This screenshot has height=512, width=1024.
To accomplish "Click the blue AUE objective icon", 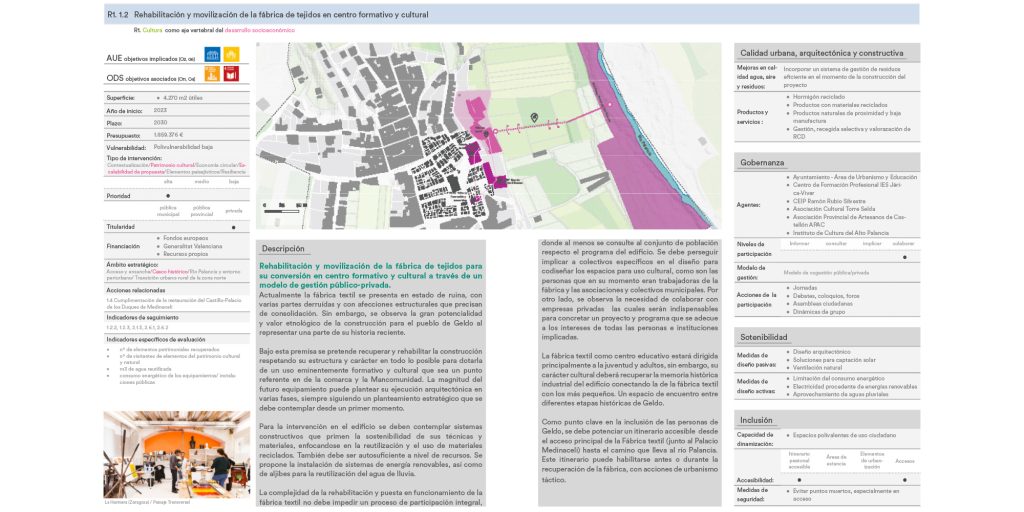I will 210,55.
